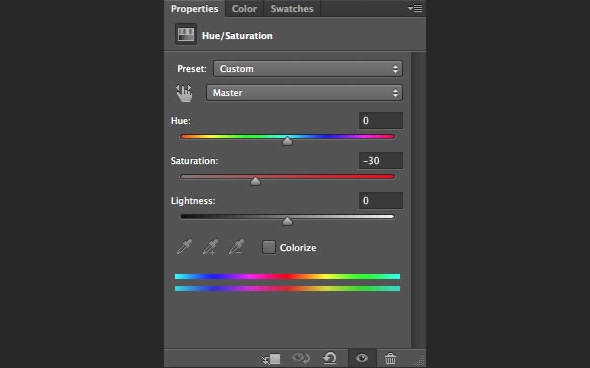Open the Master channel dropdown
The image size is (590, 368).
click(x=304, y=93)
